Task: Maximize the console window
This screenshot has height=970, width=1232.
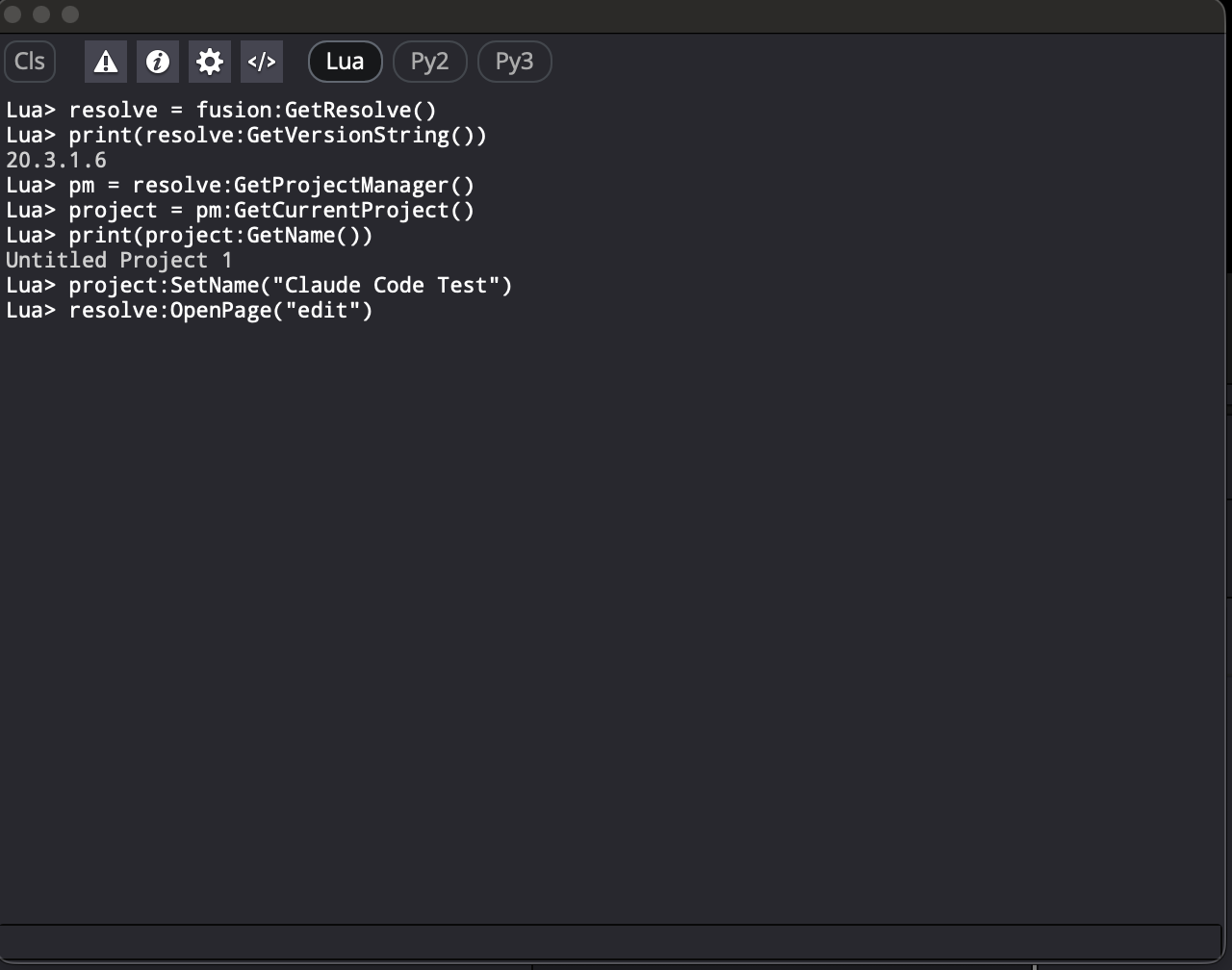Action: pyautogui.click(x=70, y=14)
